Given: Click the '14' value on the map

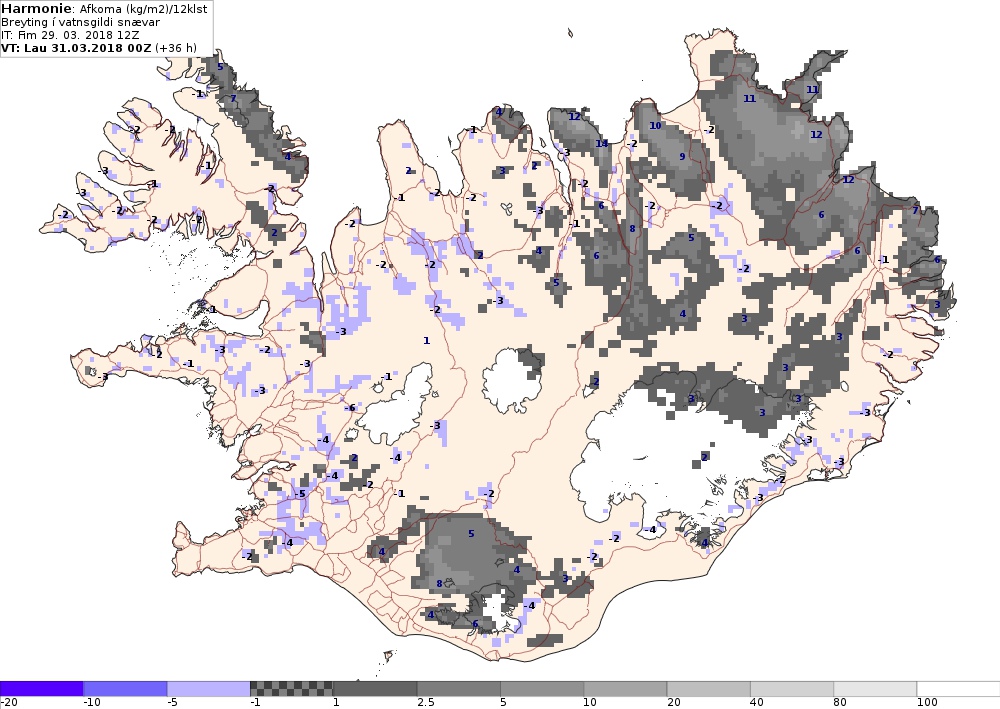Looking at the screenshot, I should tap(601, 143).
